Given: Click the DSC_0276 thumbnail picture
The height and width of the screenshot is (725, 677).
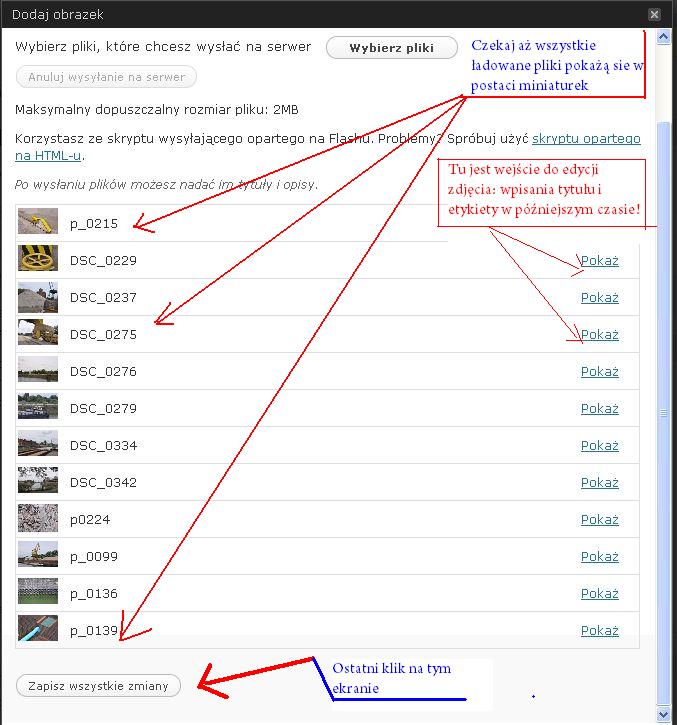Looking at the screenshot, I should 38,371.
